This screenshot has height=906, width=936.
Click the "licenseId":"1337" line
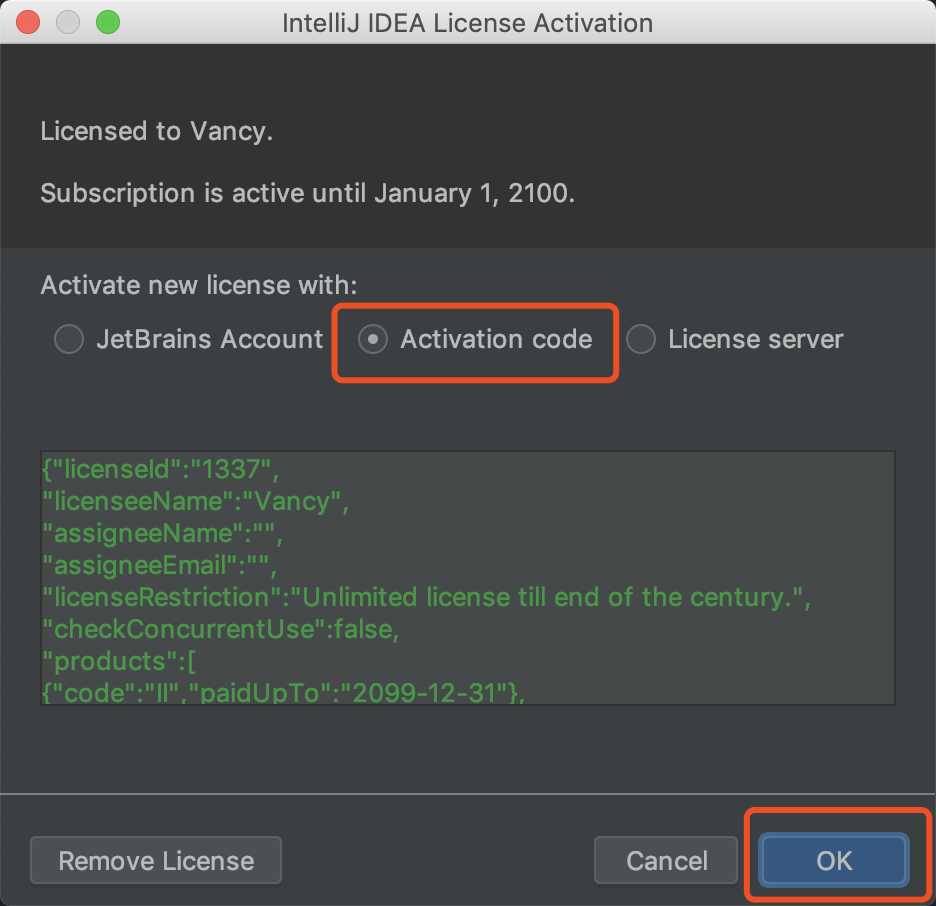click(x=161, y=469)
